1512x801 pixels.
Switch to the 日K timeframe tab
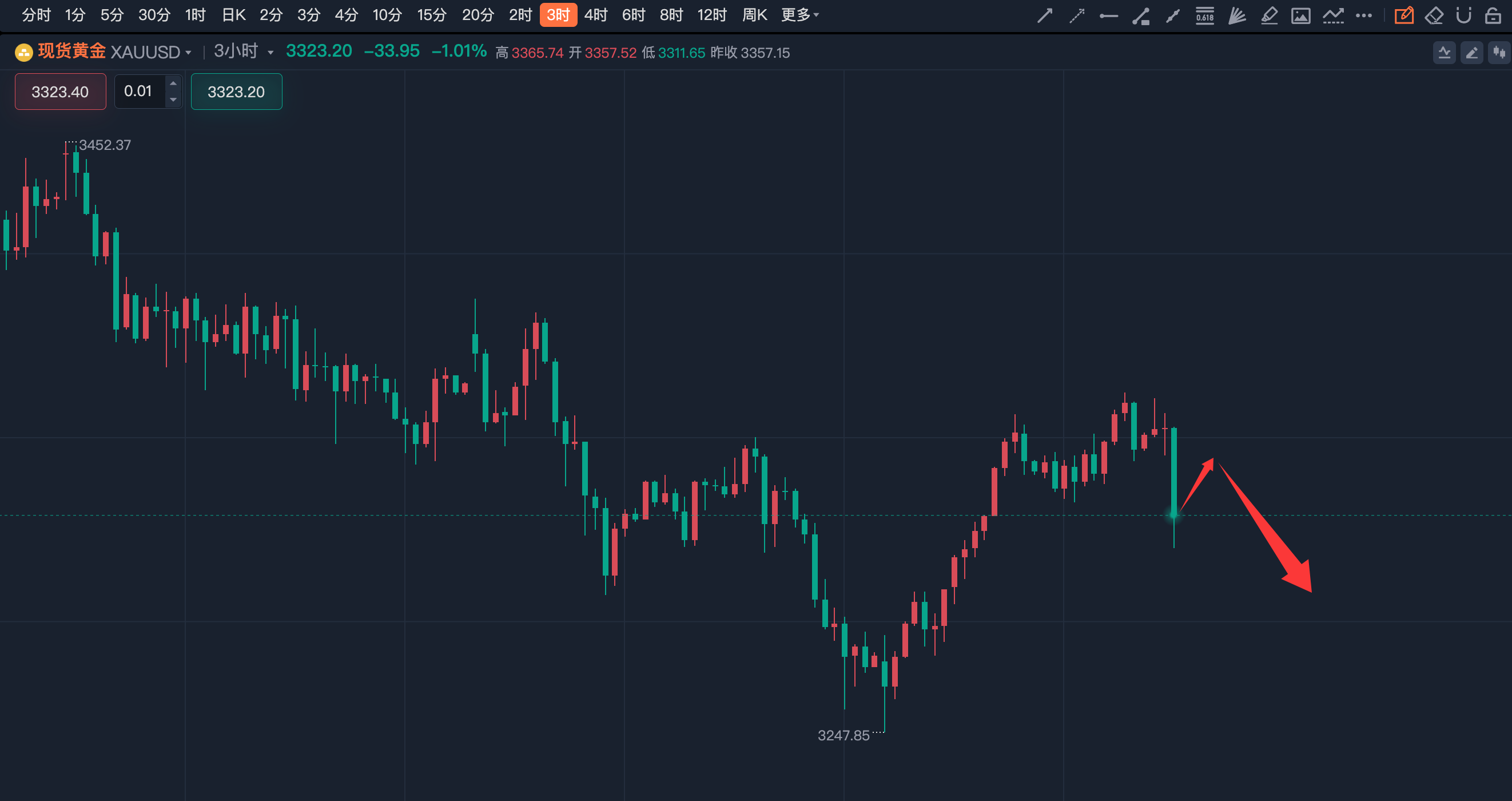click(x=233, y=15)
